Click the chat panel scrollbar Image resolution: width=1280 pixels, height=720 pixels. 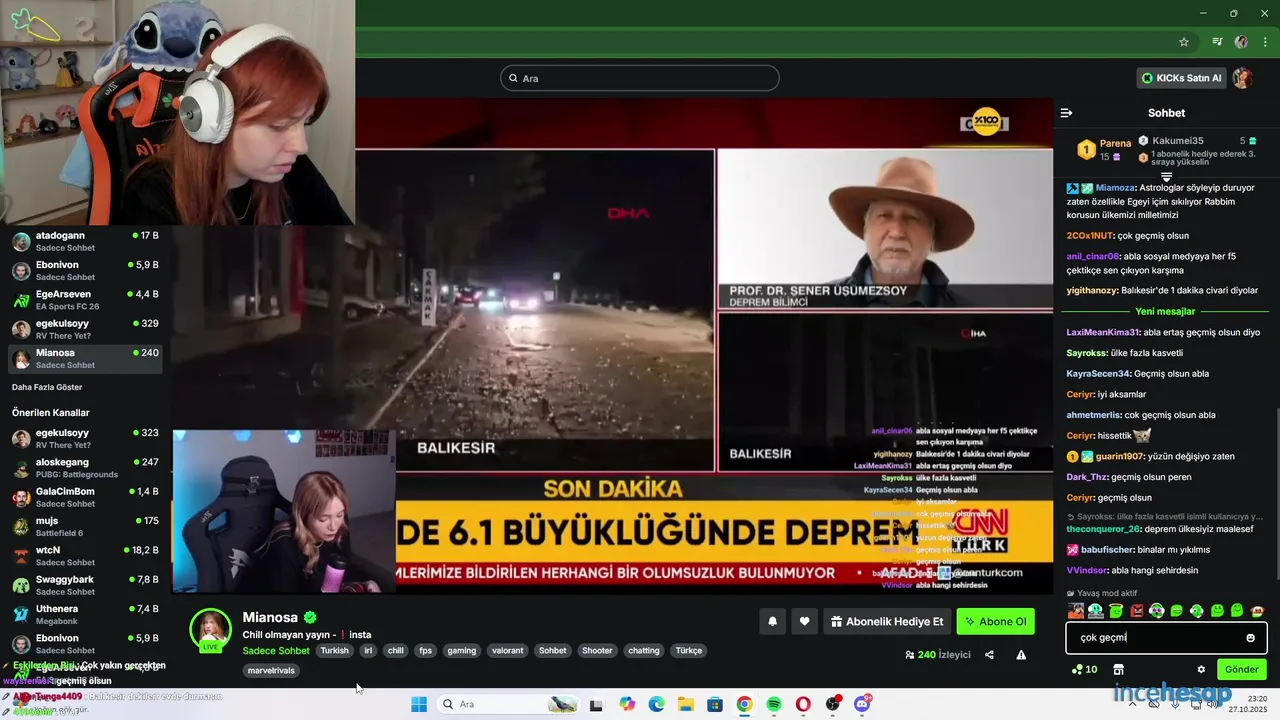tap(1277, 495)
